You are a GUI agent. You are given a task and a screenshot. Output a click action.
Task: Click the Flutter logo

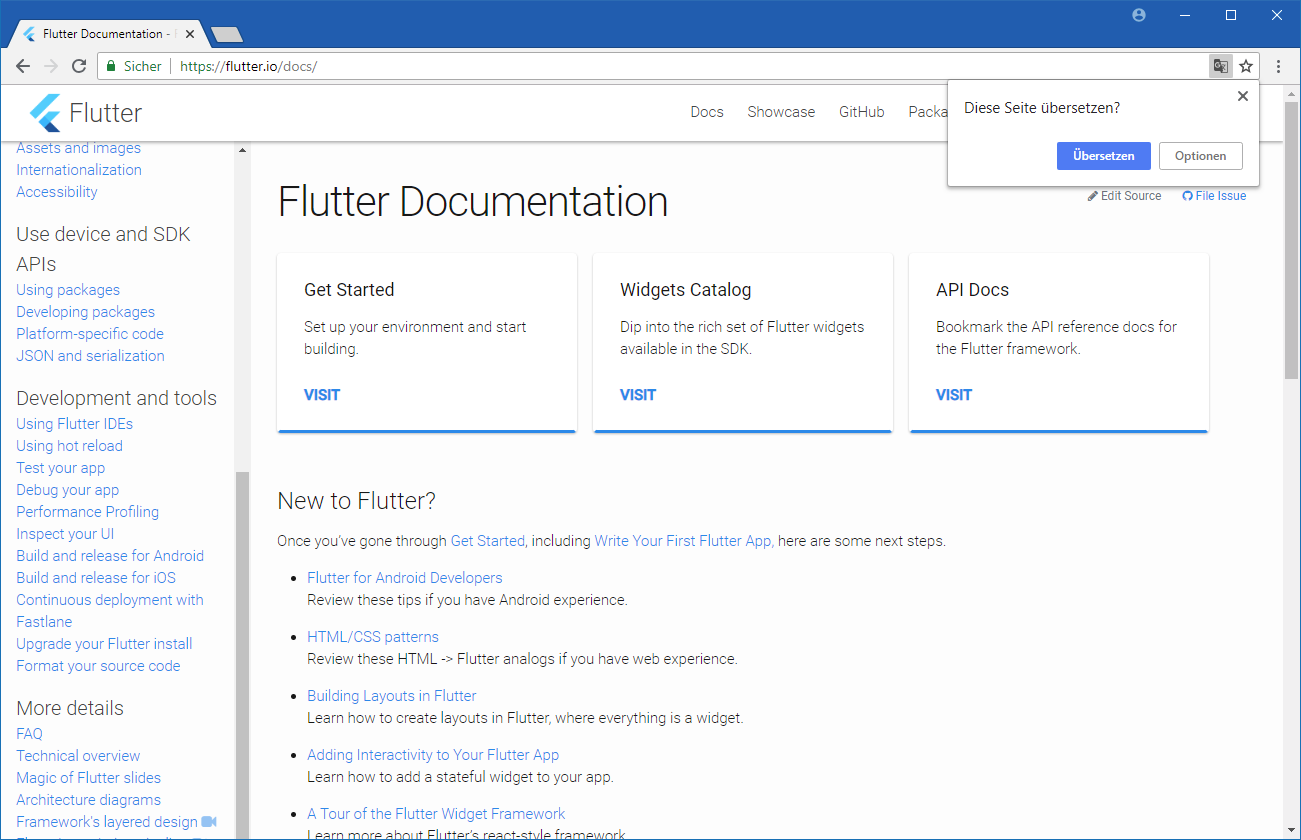pyautogui.click(x=86, y=113)
